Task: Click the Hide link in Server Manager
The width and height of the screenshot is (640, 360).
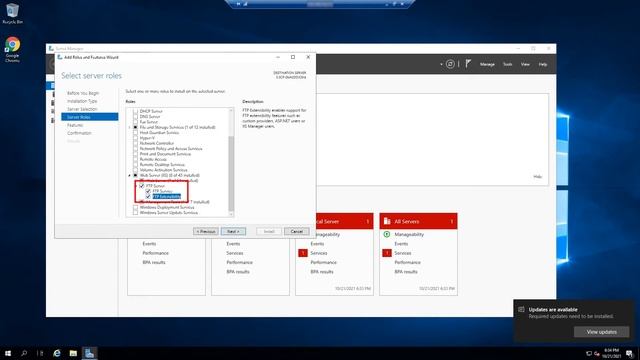Action: pyautogui.click(x=538, y=177)
